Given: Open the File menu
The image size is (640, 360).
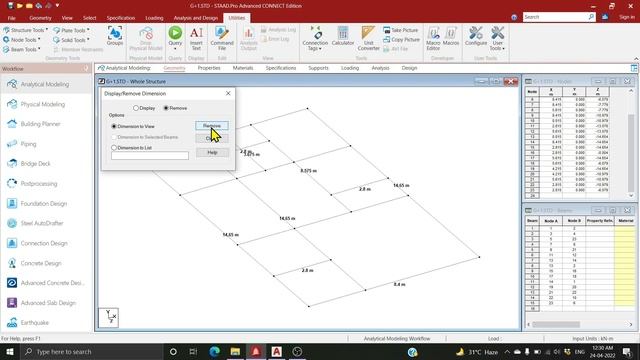Looking at the screenshot, I should [11, 18].
